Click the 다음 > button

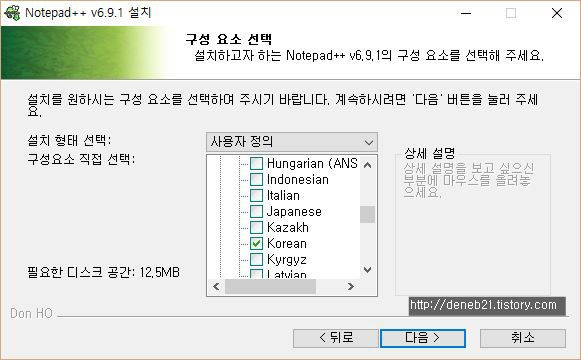point(423,338)
